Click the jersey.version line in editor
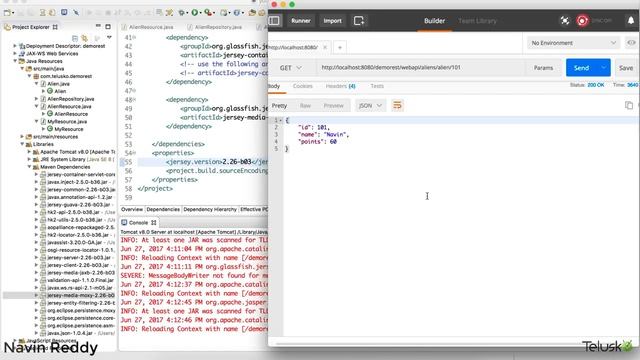The height and width of the screenshot is (360, 640). pos(202,162)
